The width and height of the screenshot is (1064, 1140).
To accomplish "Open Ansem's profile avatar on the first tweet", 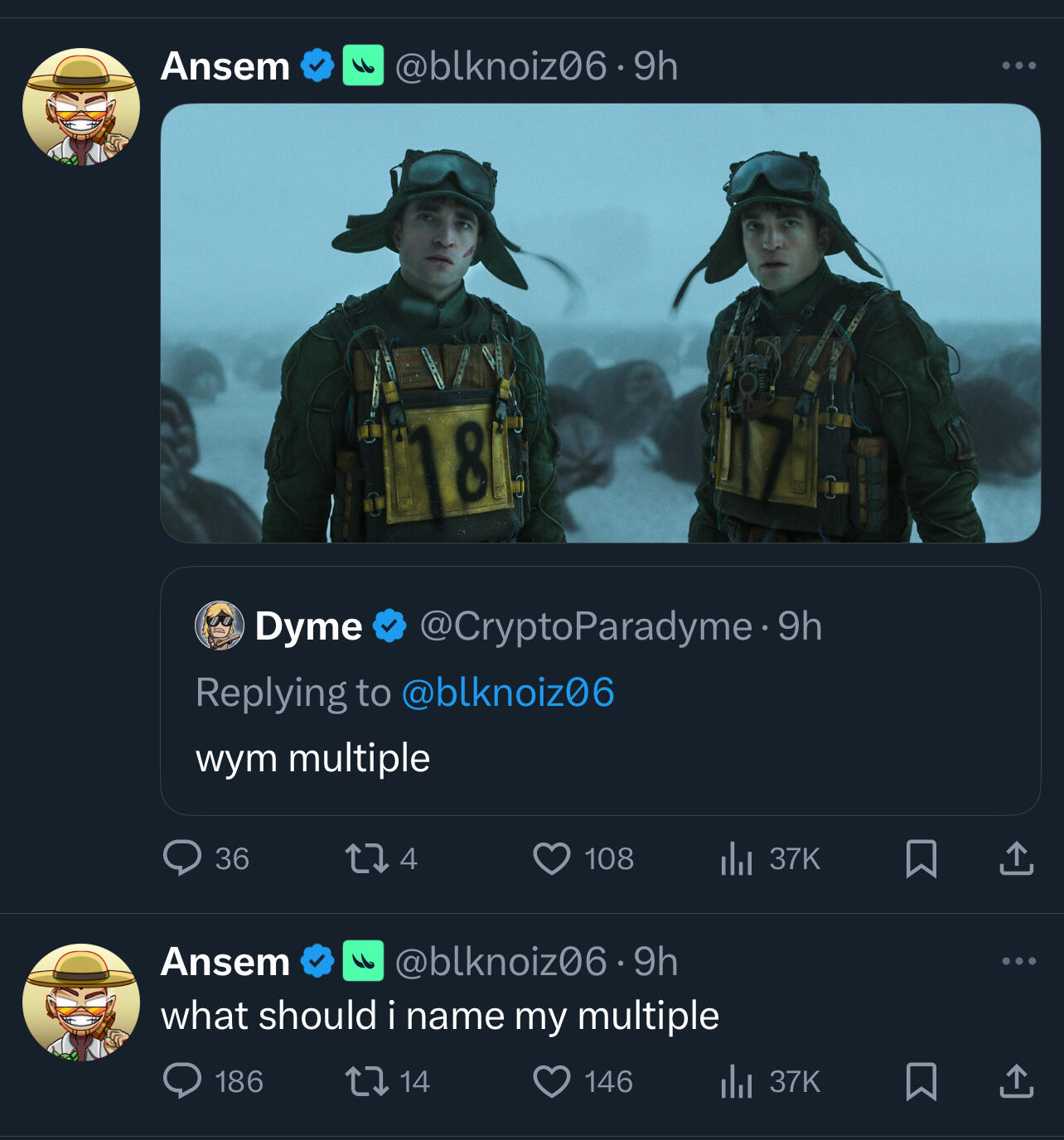I will pyautogui.click(x=81, y=107).
